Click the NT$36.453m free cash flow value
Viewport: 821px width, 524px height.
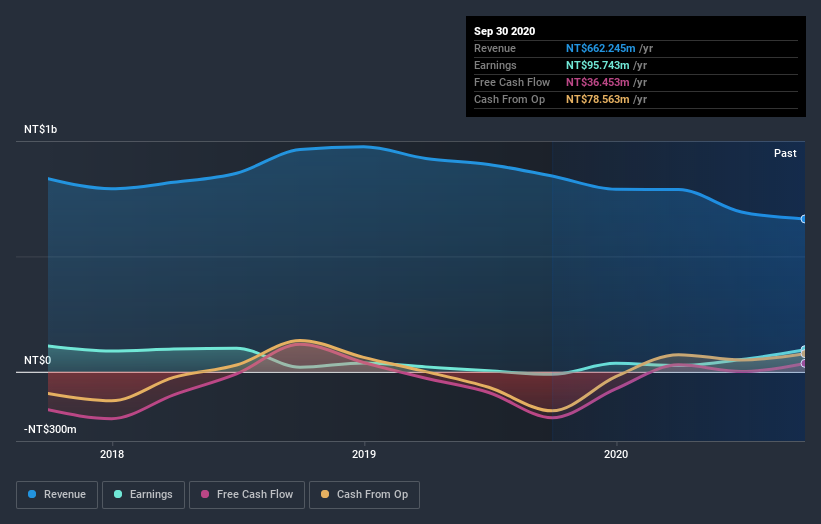click(x=597, y=82)
